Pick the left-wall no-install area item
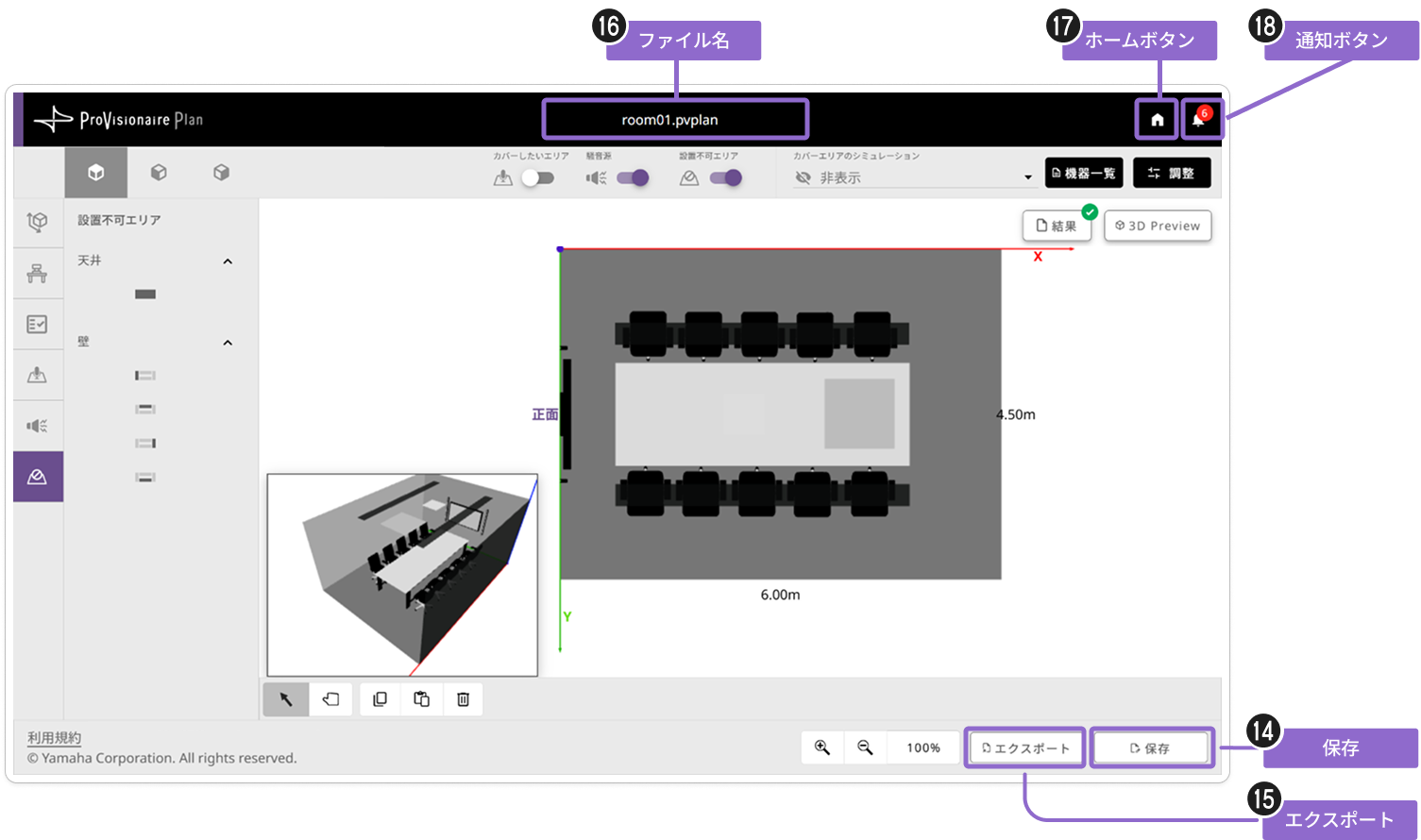The width and height of the screenshot is (1421, 840). click(x=145, y=376)
